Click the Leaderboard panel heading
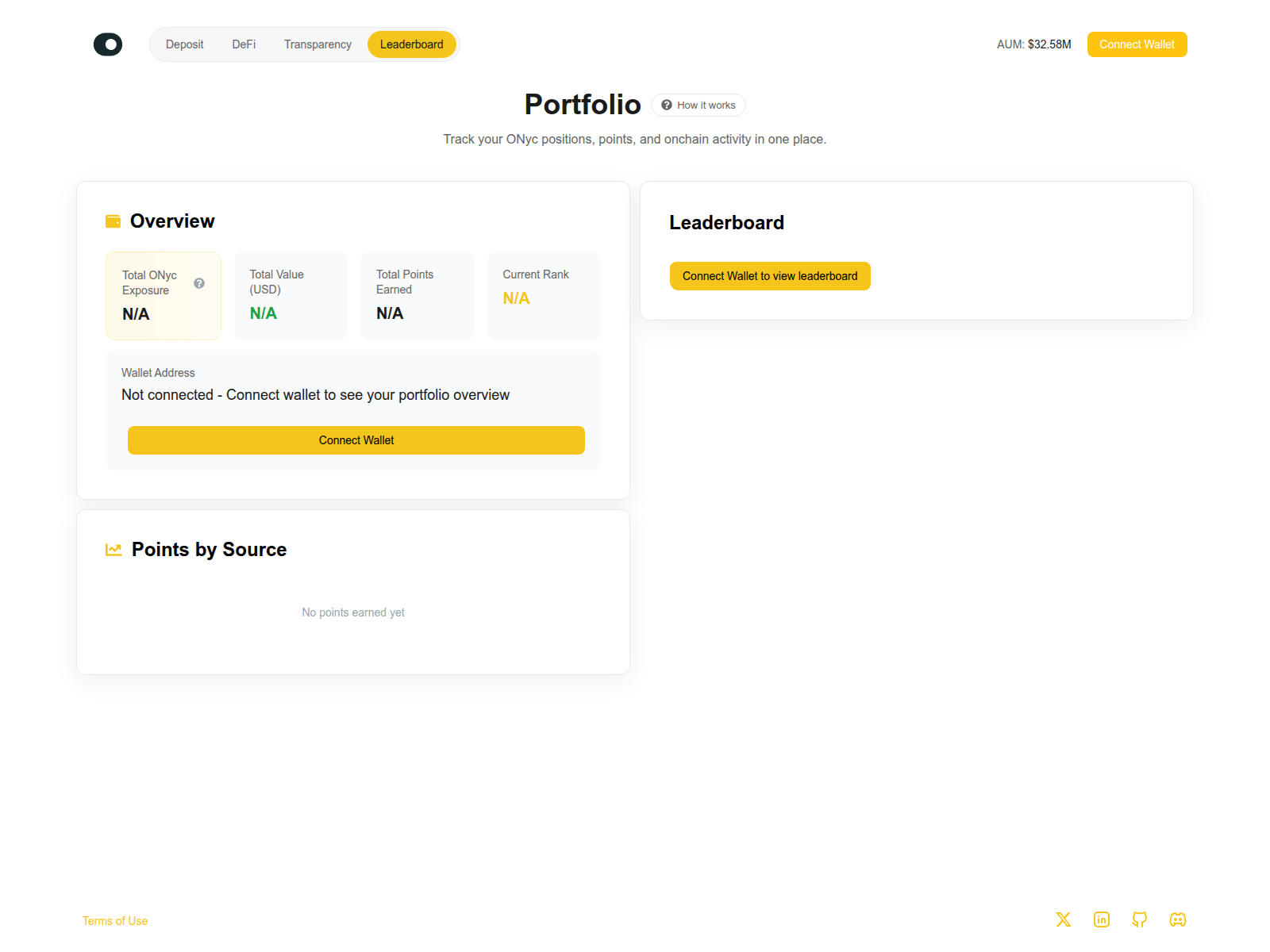This screenshot has width=1270, height=952. pos(726,223)
